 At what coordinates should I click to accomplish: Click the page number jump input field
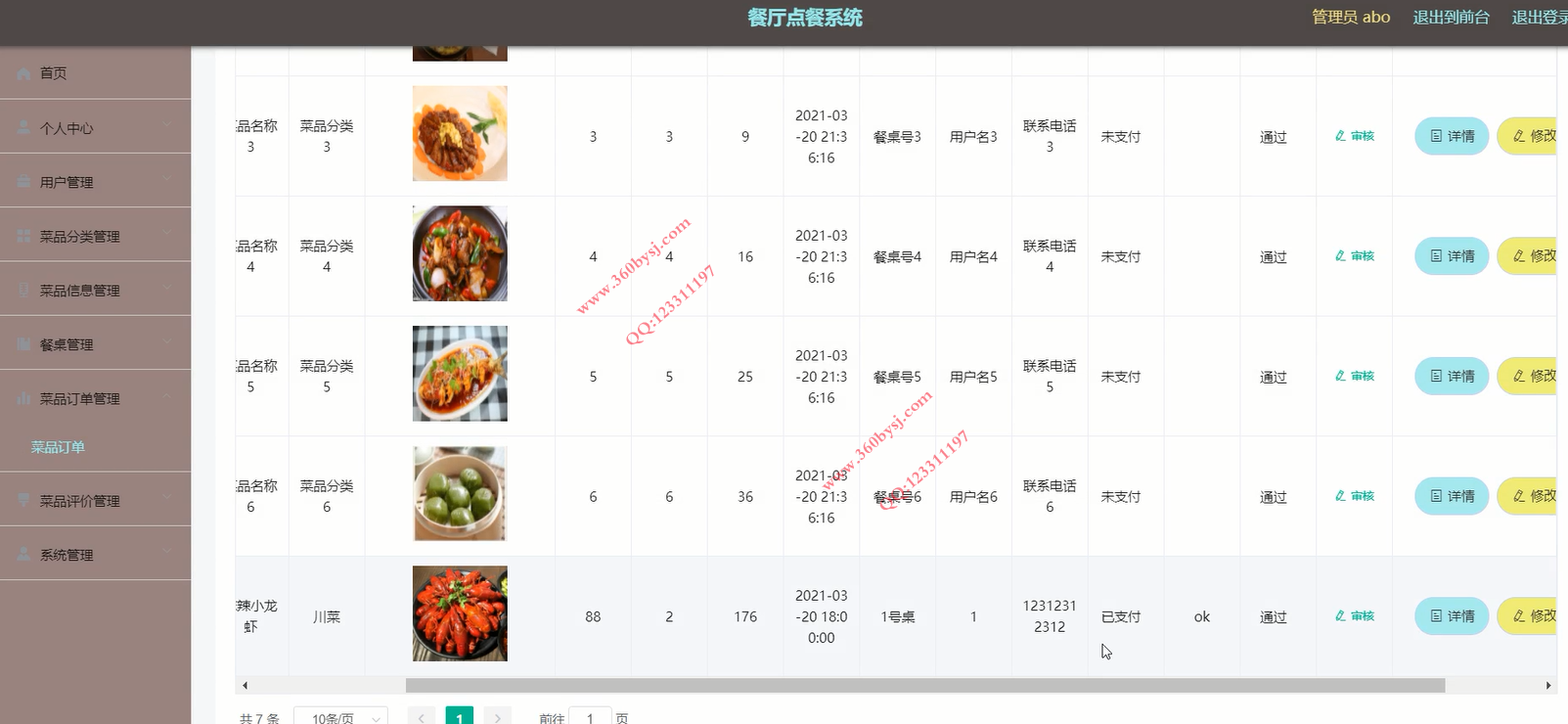590,716
